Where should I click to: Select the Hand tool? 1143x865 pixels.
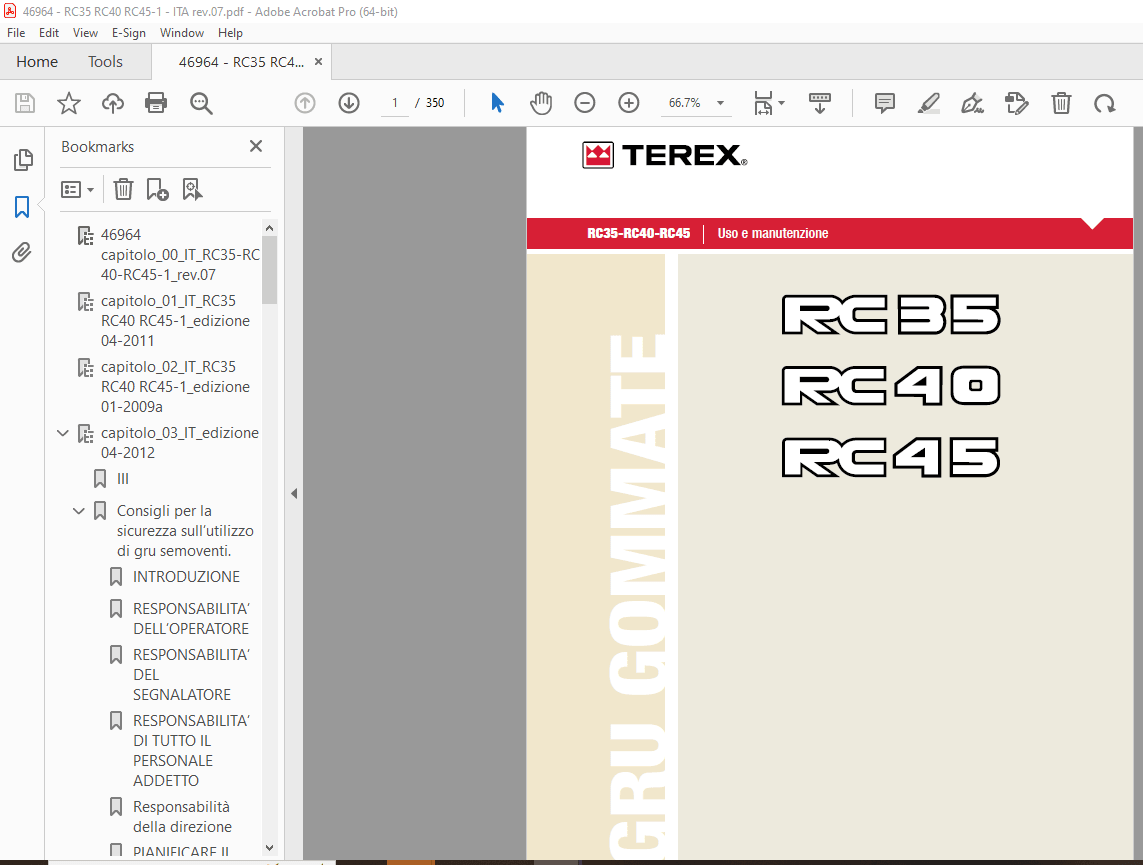(541, 103)
